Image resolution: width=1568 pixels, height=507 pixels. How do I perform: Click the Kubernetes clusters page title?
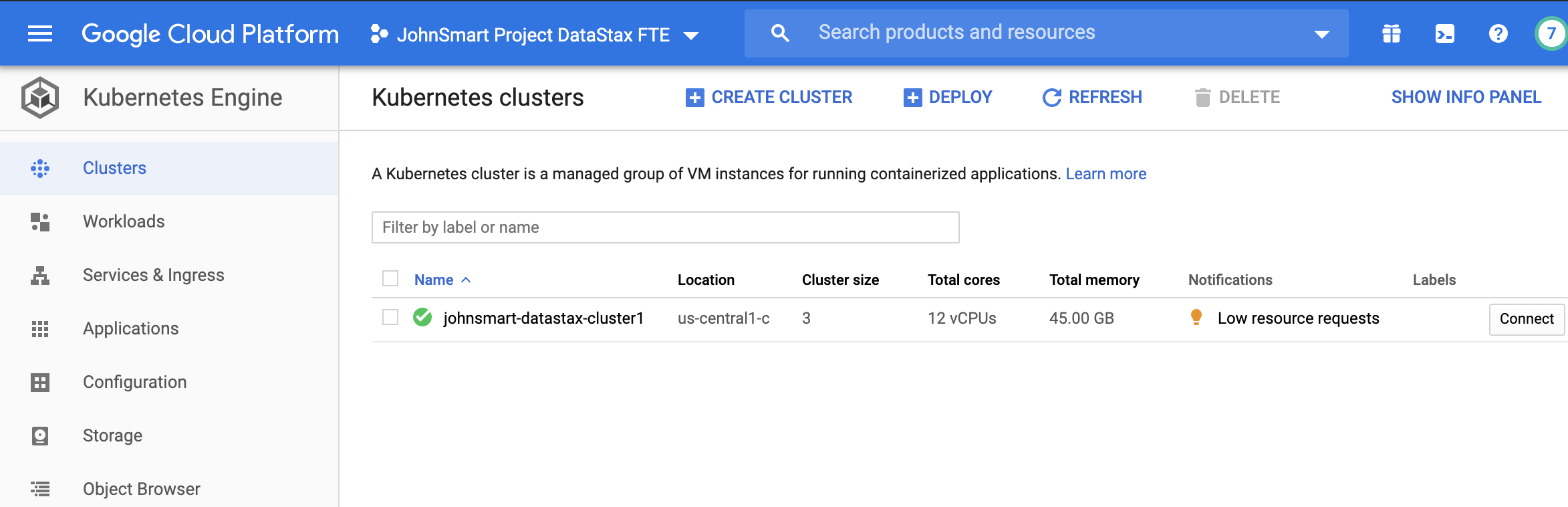pos(478,98)
